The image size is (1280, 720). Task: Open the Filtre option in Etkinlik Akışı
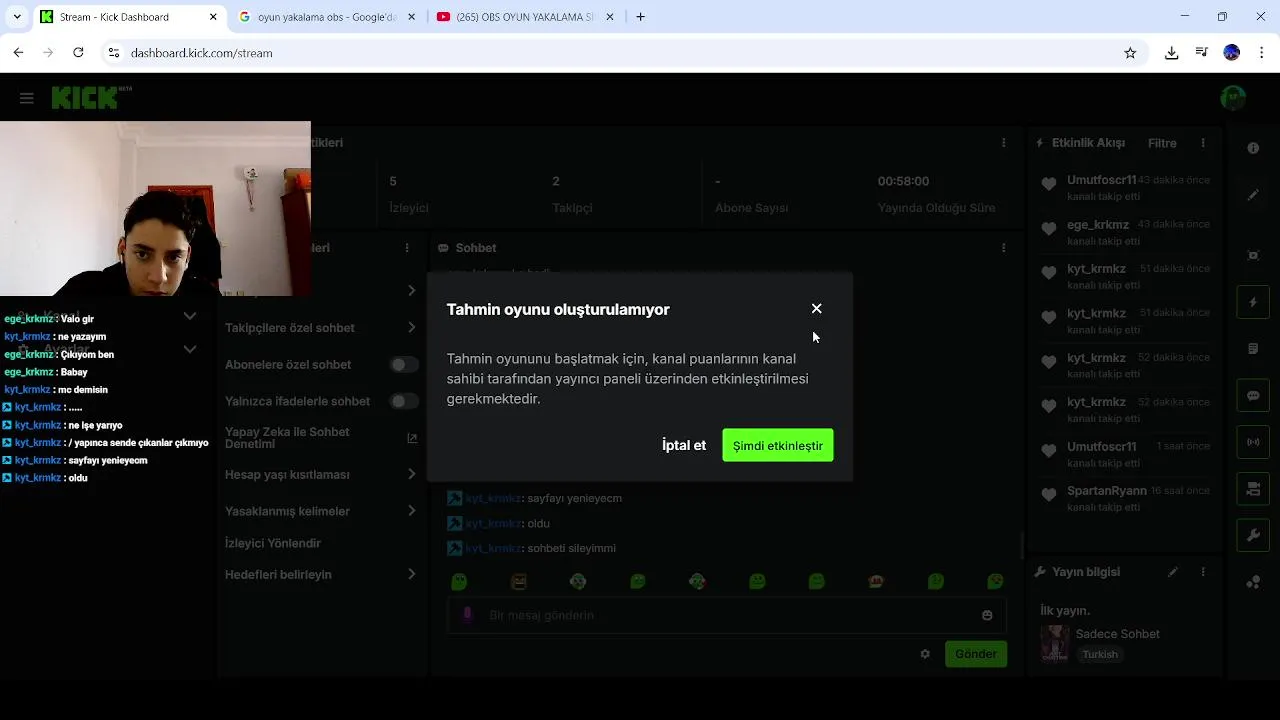point(1162,143)
